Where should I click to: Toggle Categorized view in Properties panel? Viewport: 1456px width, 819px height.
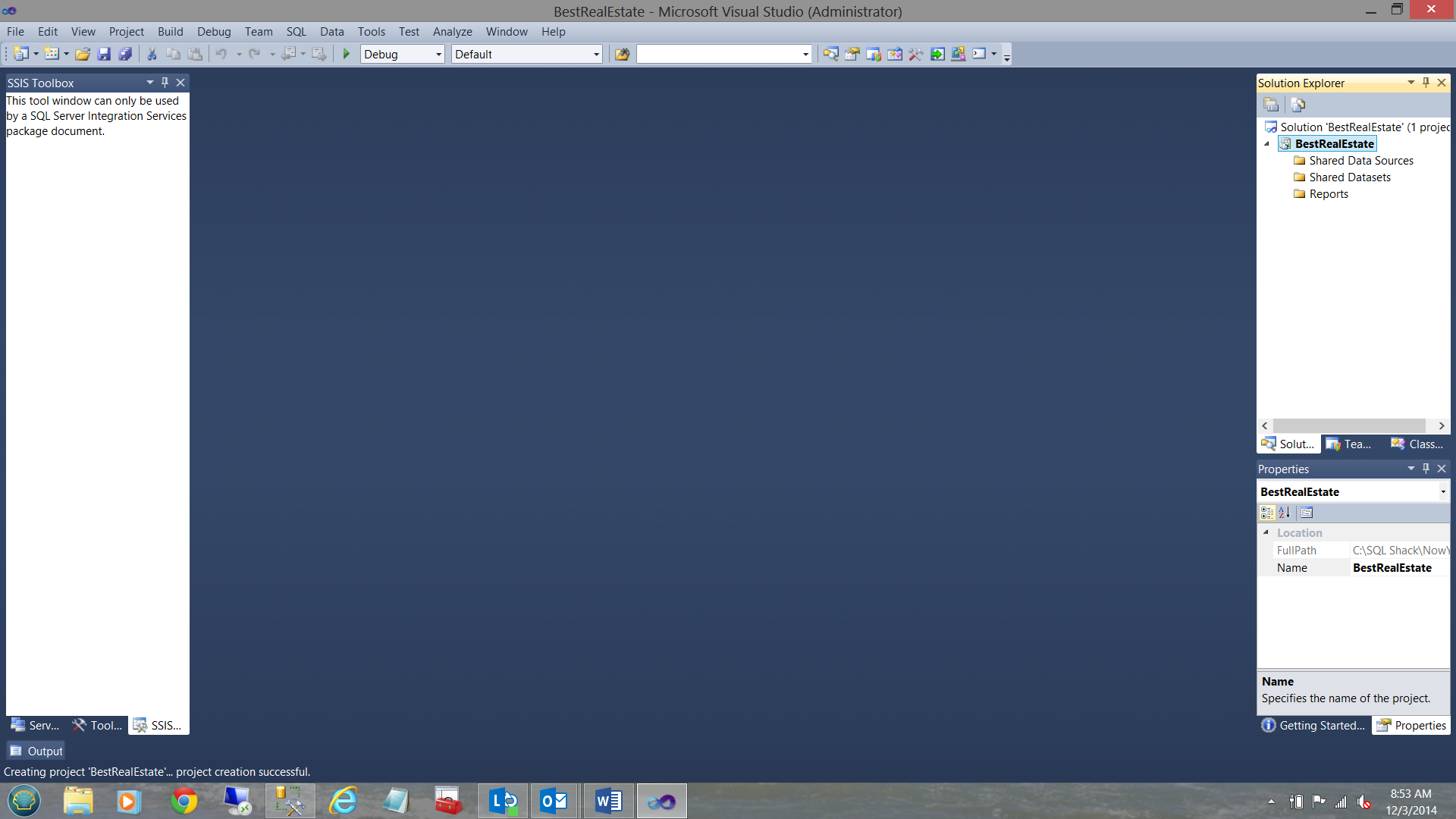click(x=1267, y=513)
